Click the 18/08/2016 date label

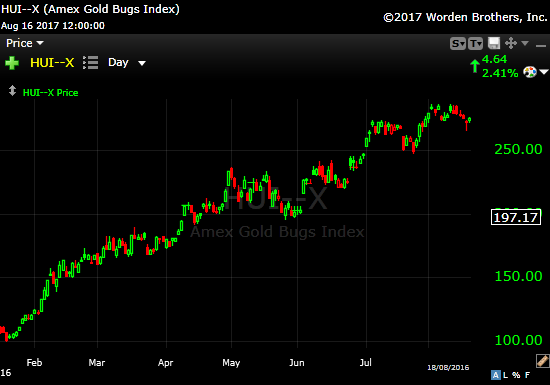448,367
